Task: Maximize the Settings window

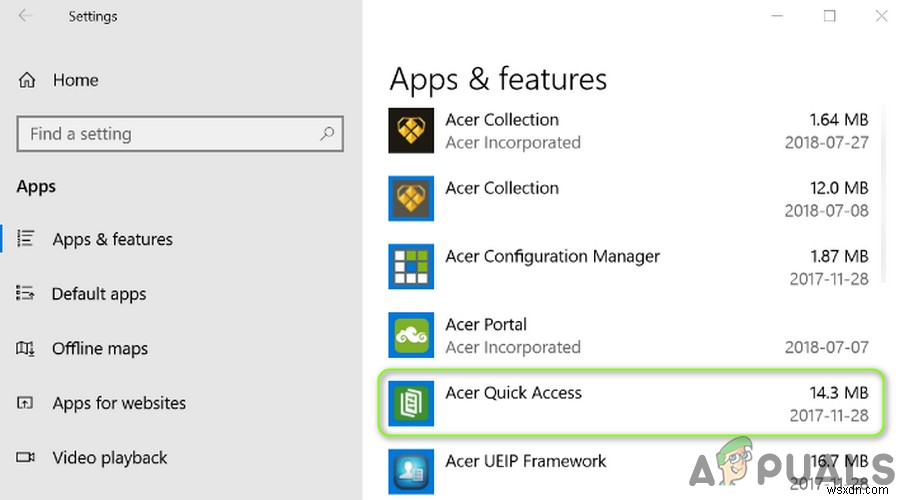Action: pyautogui.click(x=829, y=15)
